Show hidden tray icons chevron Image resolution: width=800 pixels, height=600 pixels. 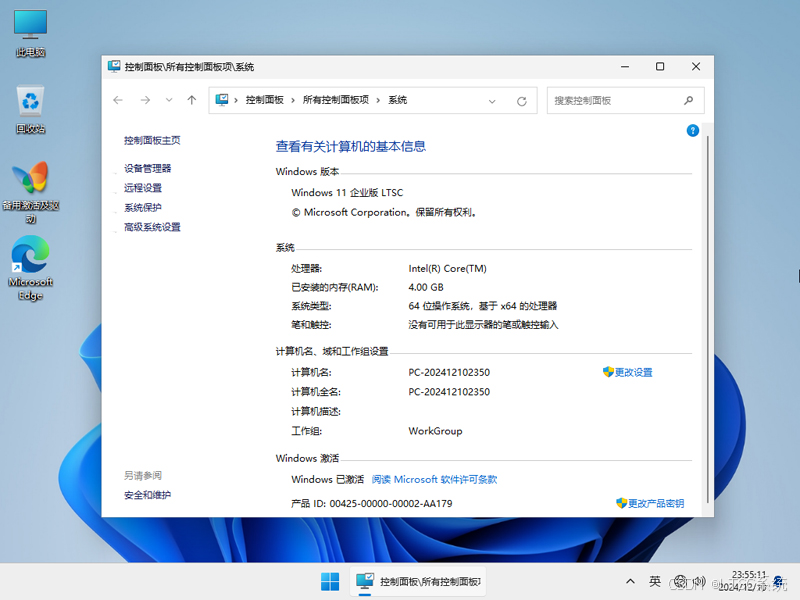(x=631, y=582)
